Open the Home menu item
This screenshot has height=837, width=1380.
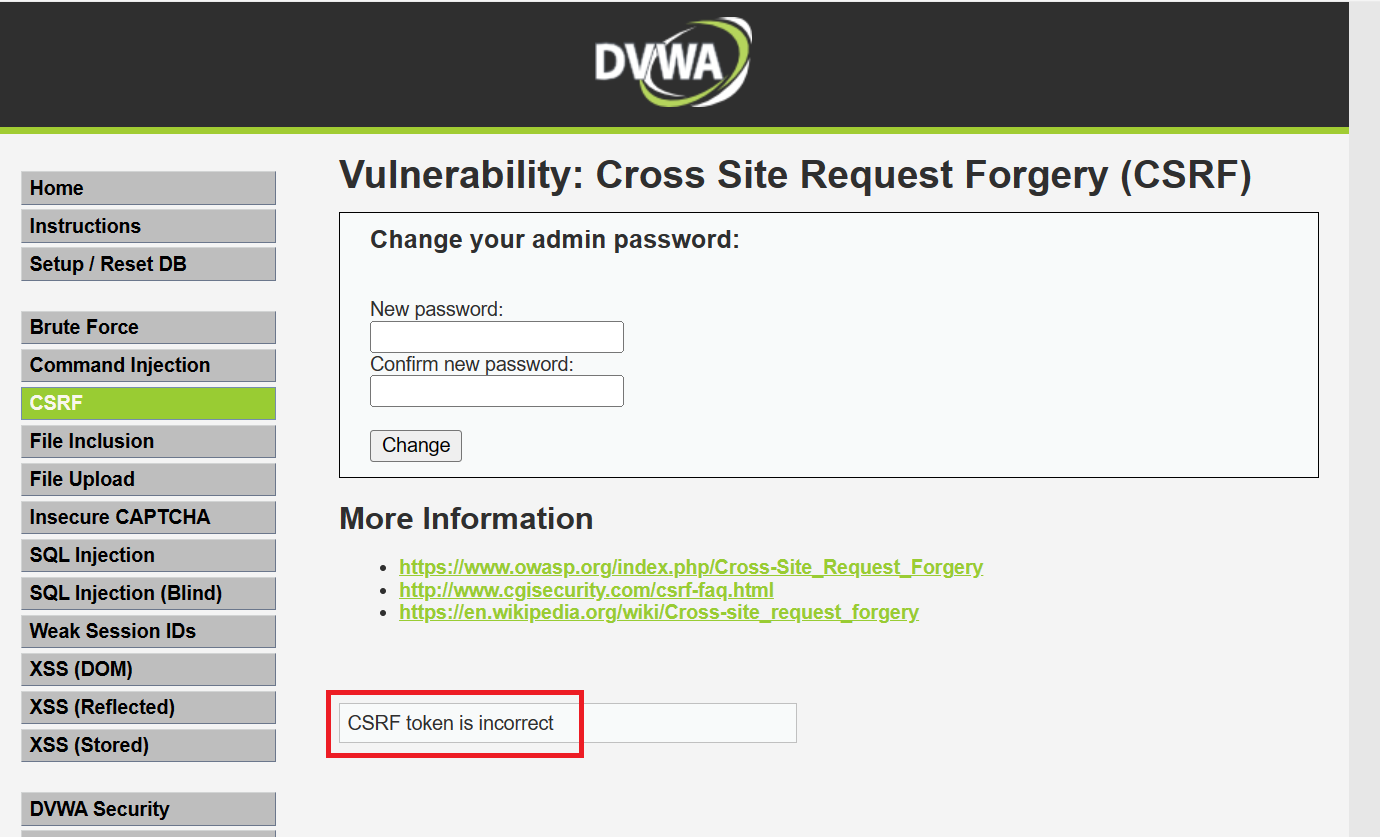tap(148, 188)
